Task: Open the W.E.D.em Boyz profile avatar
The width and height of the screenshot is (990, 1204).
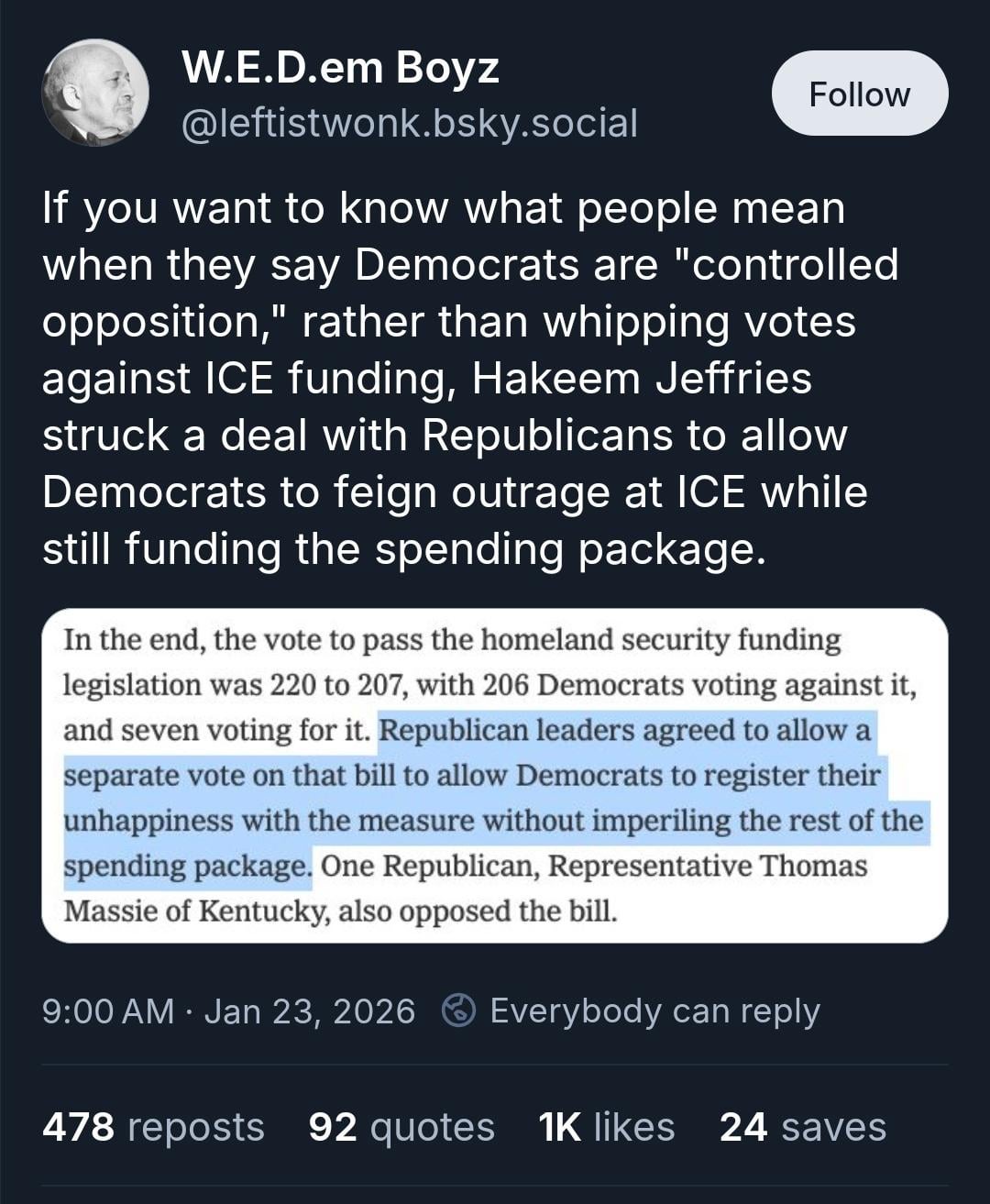Action: [x=94, y=93]
